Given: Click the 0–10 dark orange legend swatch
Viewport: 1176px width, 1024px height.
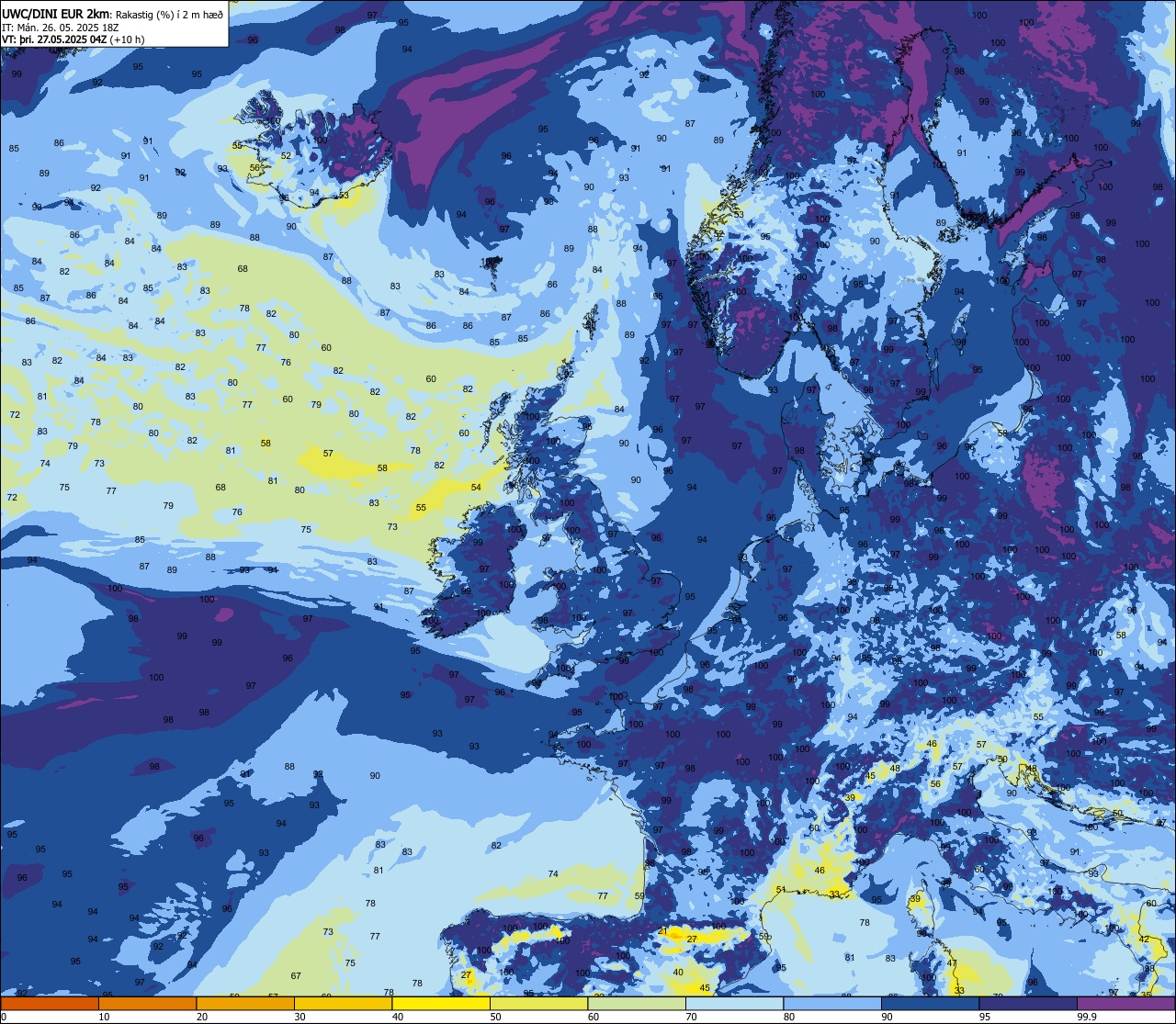Looking at the screenshot, I should tap(50, 1003).
